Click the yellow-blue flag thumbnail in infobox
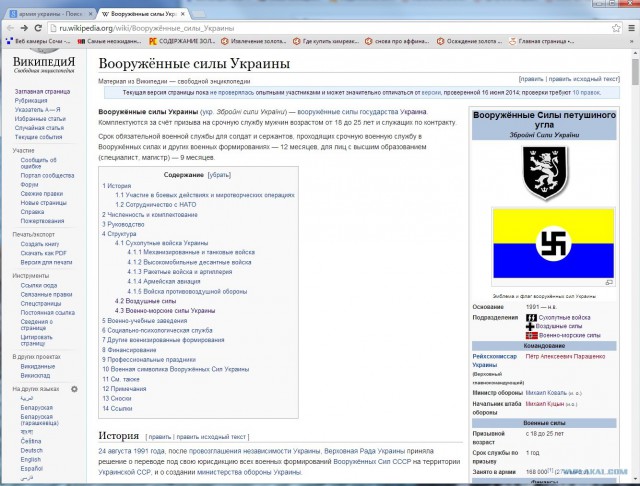Viewport: 640px width, 486px height. (553, 243)
